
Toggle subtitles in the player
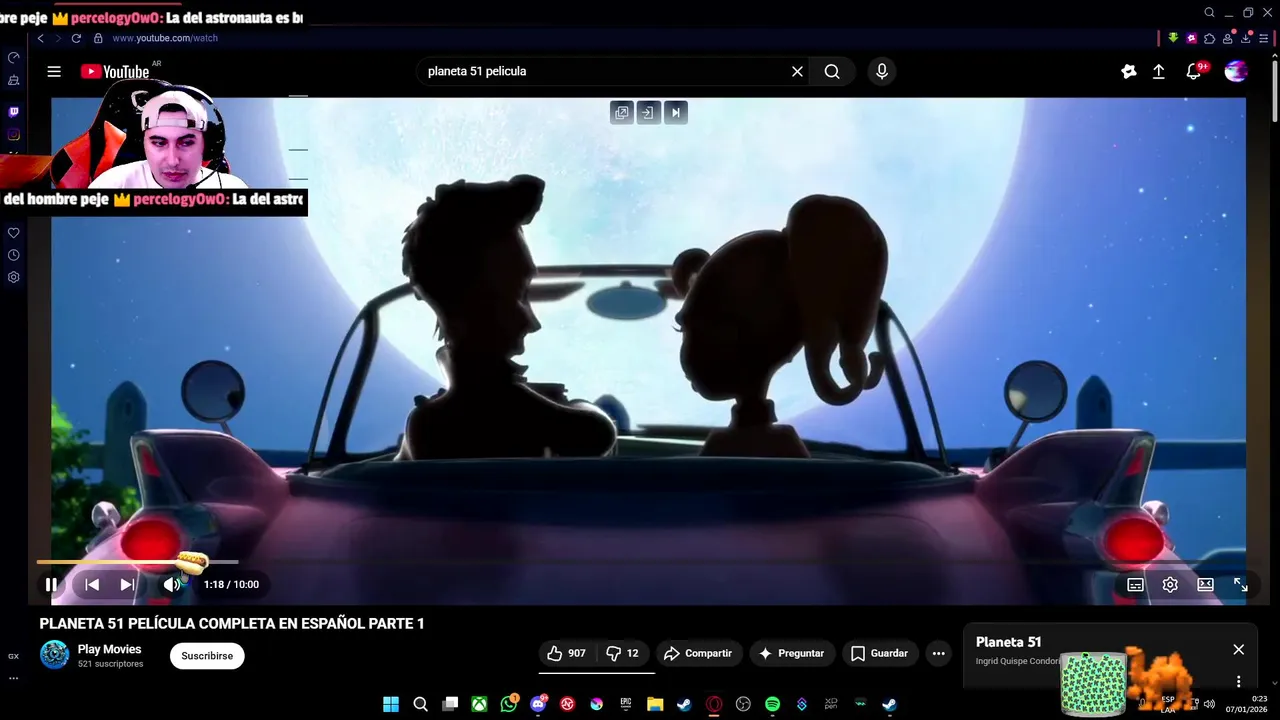(1135, 585)
